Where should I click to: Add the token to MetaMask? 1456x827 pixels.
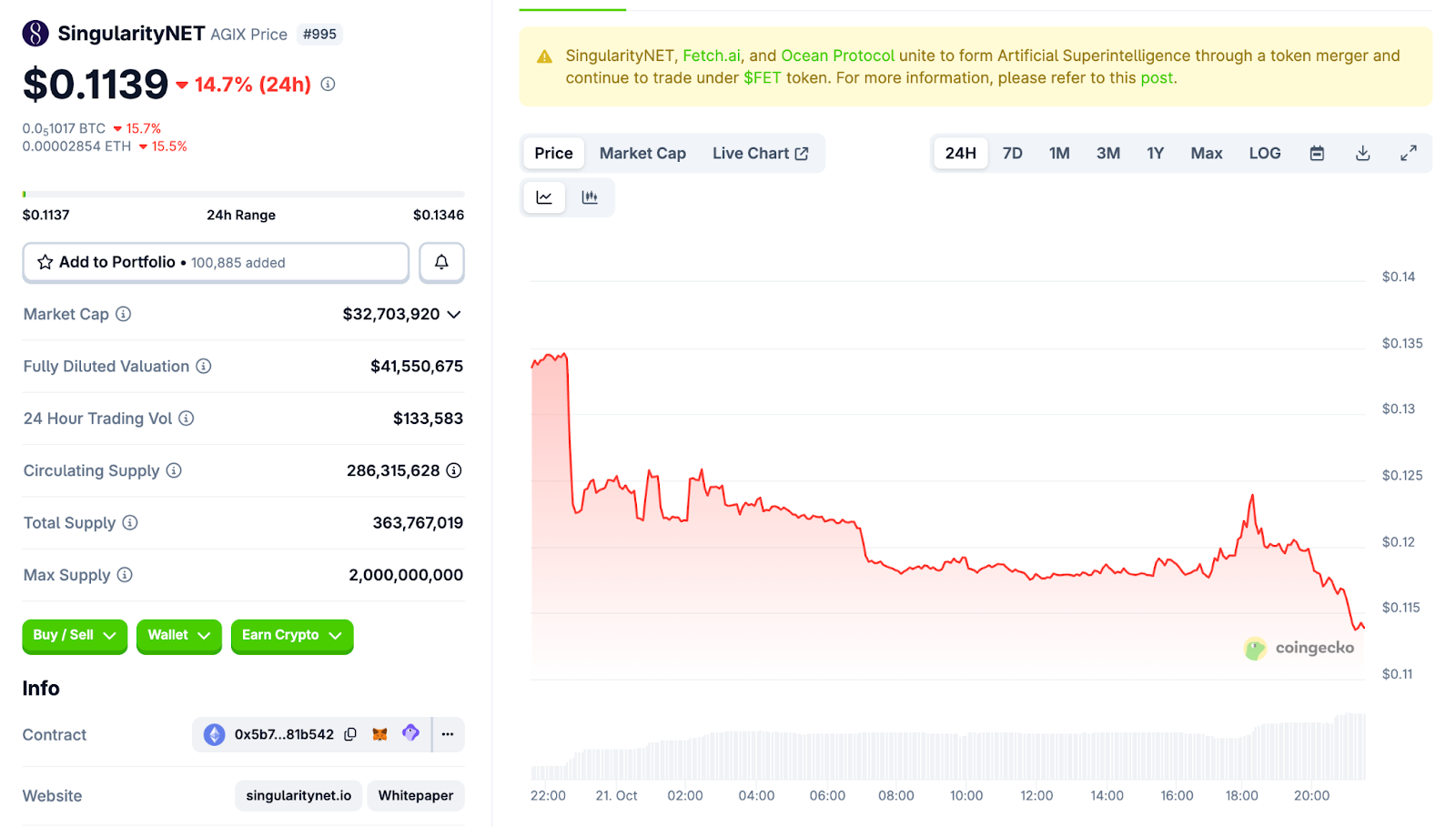coord(379,733)
